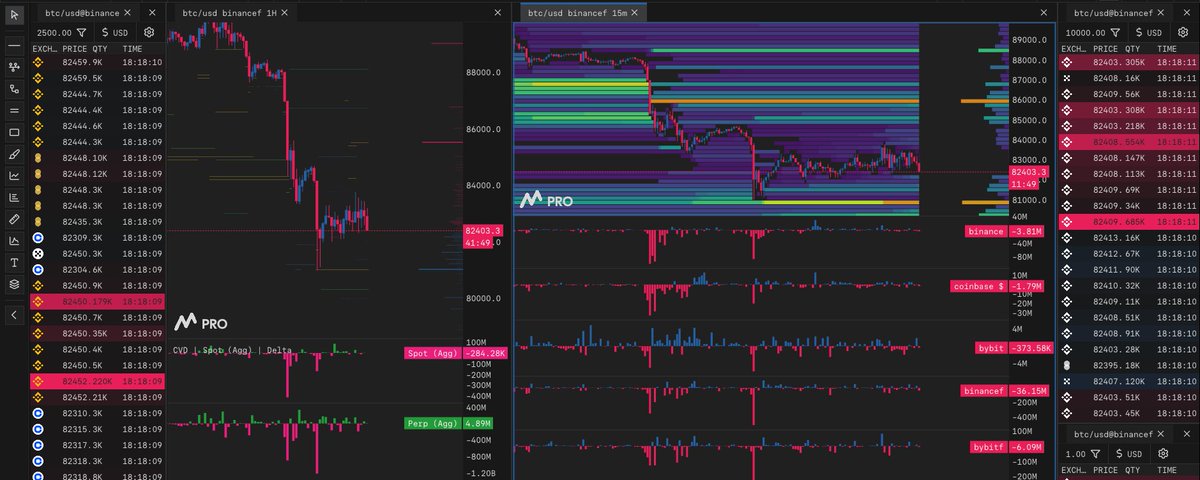
Task: Click filter icon beside 2500.00 threshold
Action: coord(81,33)
